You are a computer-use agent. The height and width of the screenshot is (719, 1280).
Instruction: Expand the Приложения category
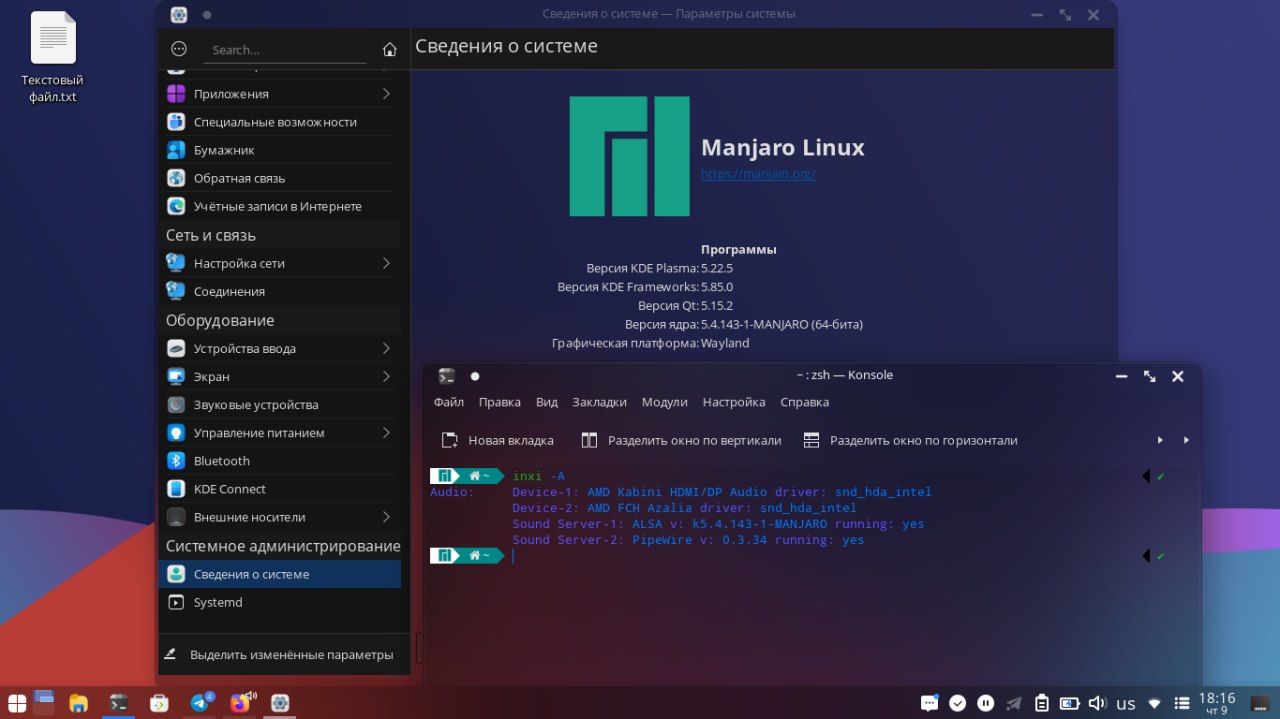pyautogui.click(x=279, y=94)
